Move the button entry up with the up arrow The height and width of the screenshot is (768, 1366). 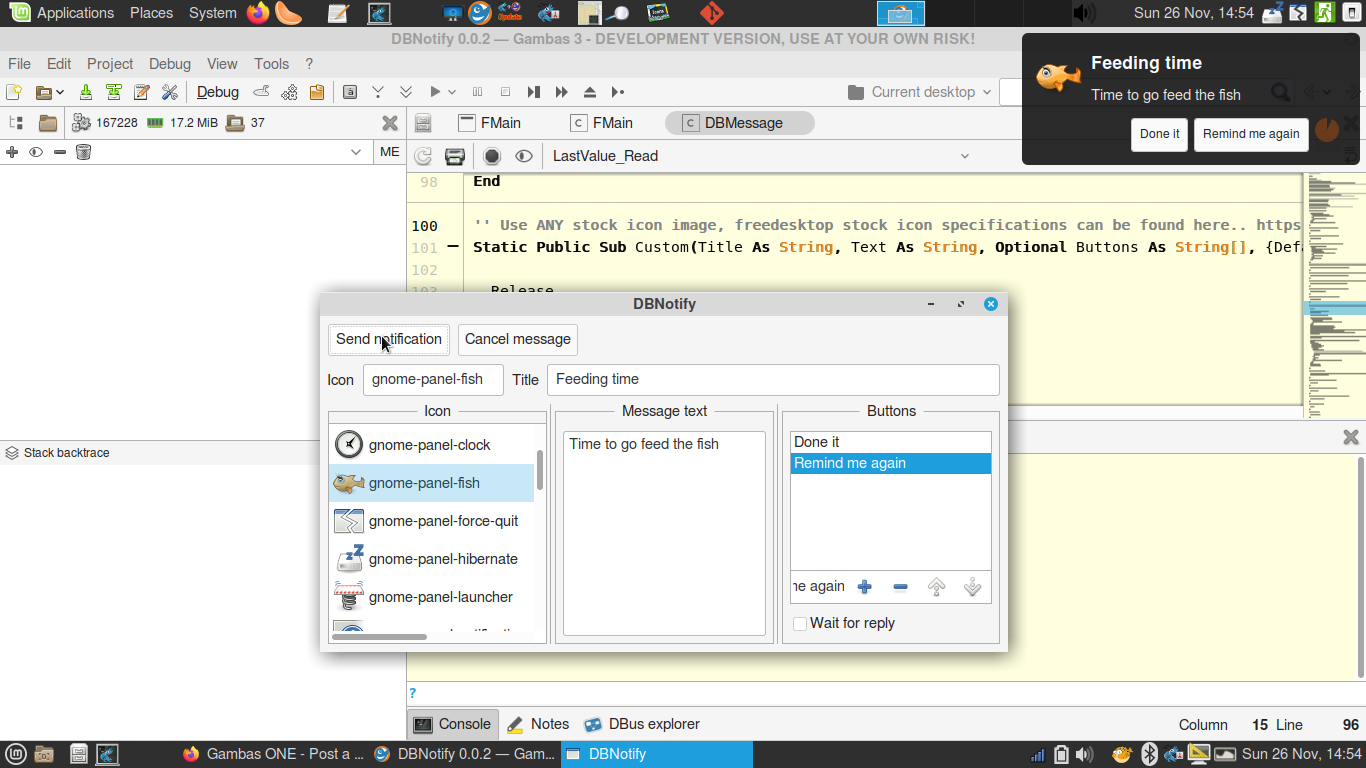(x=936, y=587)
